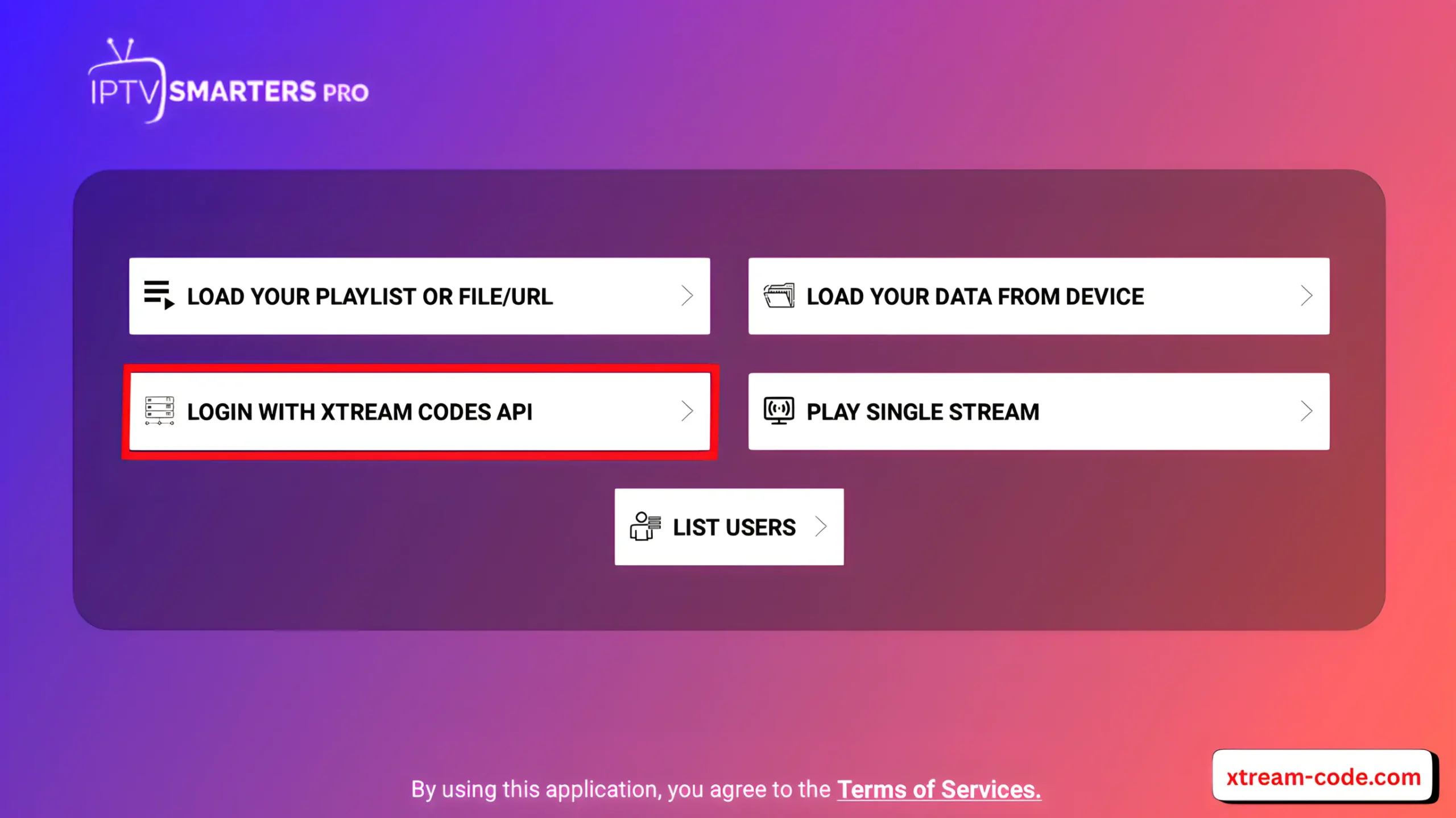
Task: Open Play Single Stream using its right arrow
Action: 1307,410
